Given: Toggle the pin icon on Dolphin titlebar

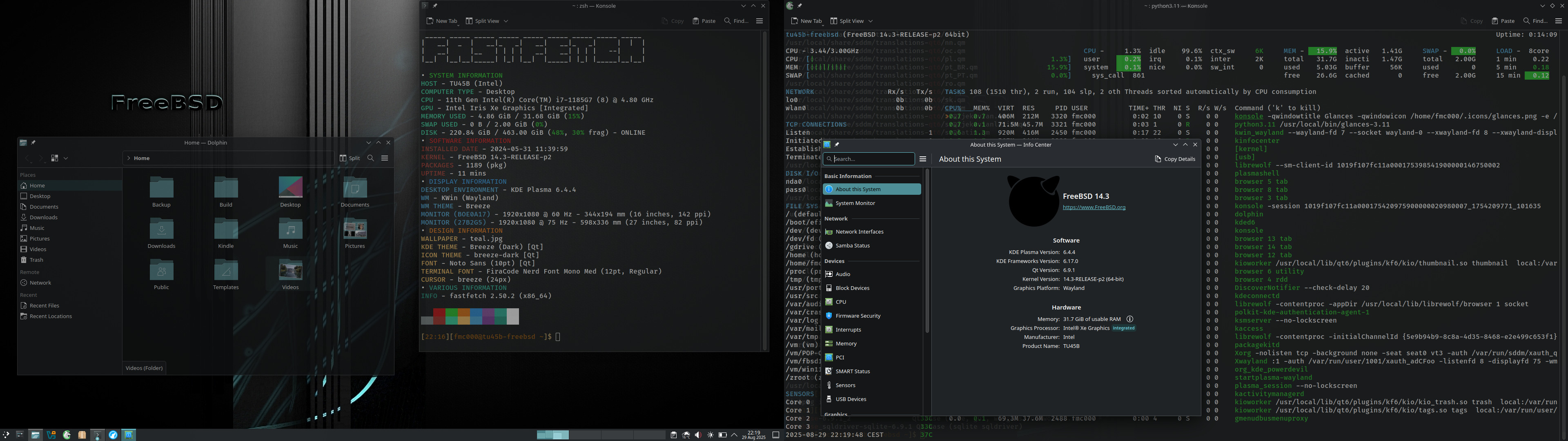Looking at the screenshot, I should point(33,143).
